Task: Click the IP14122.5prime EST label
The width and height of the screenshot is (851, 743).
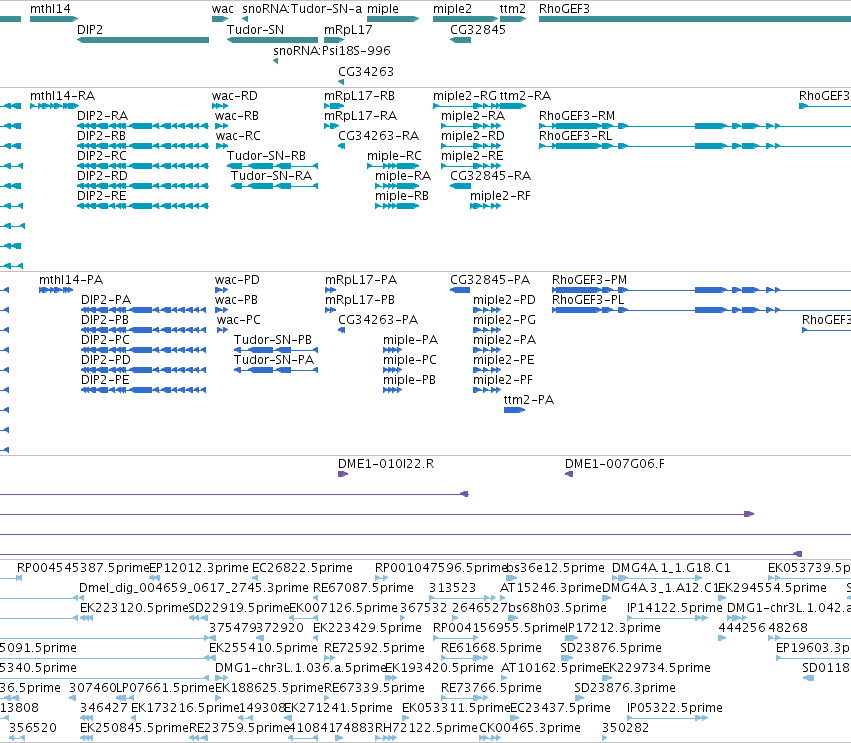Action: coord(675,608)
